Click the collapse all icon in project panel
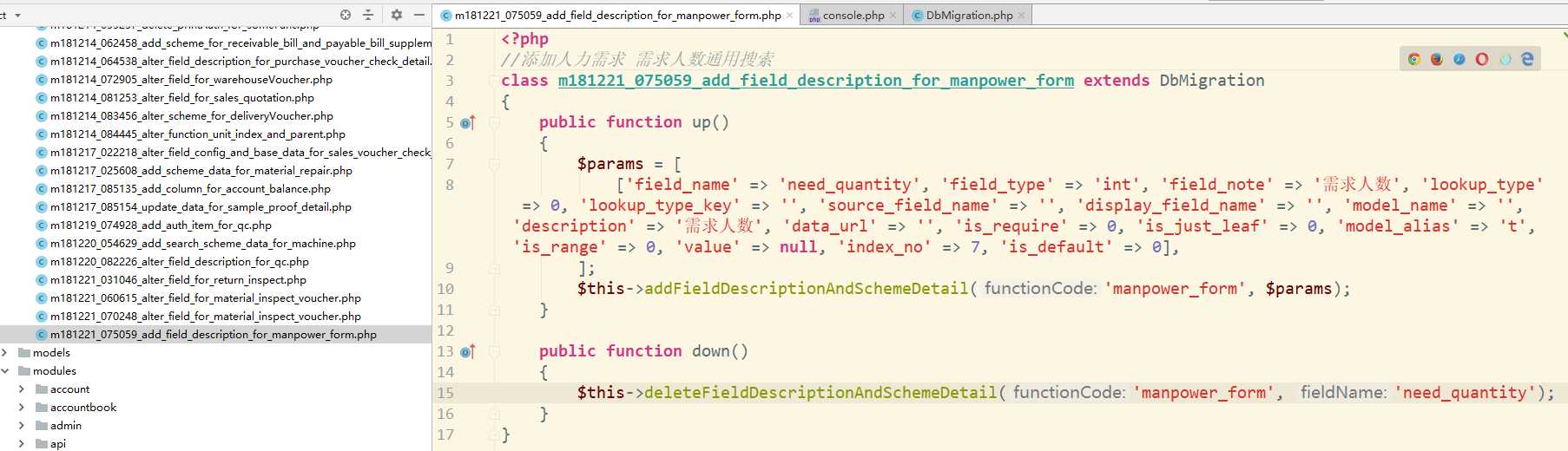1568x451 pixels. point(368,15)
